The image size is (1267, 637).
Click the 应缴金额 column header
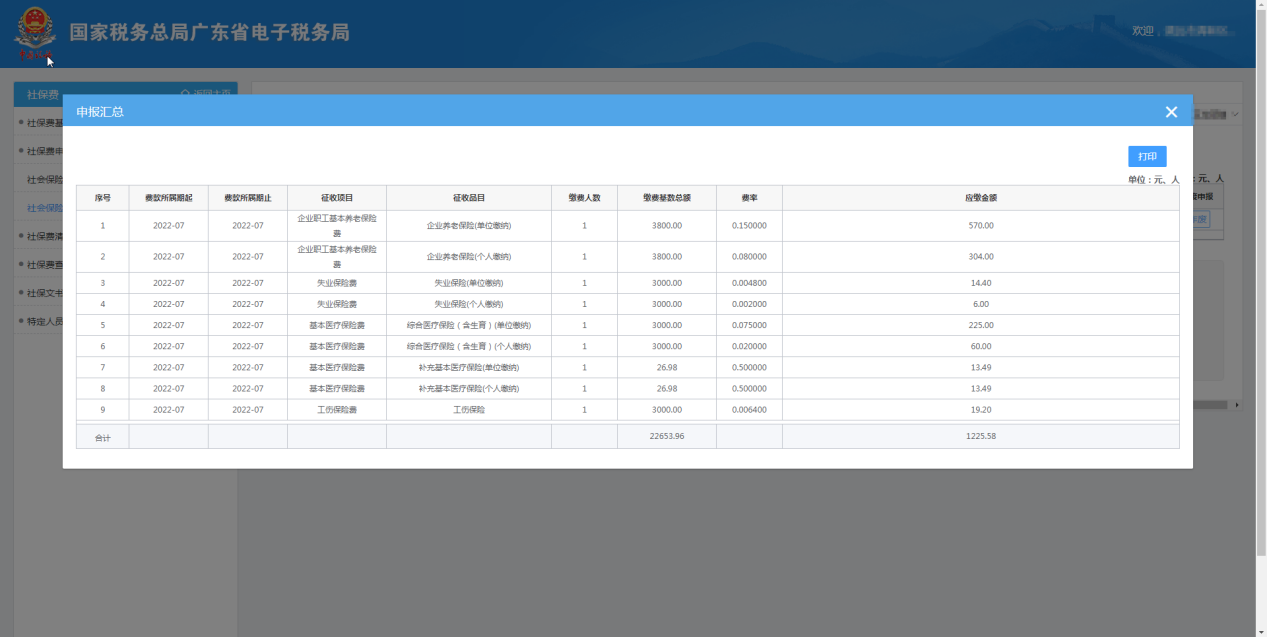click(980, 198)
